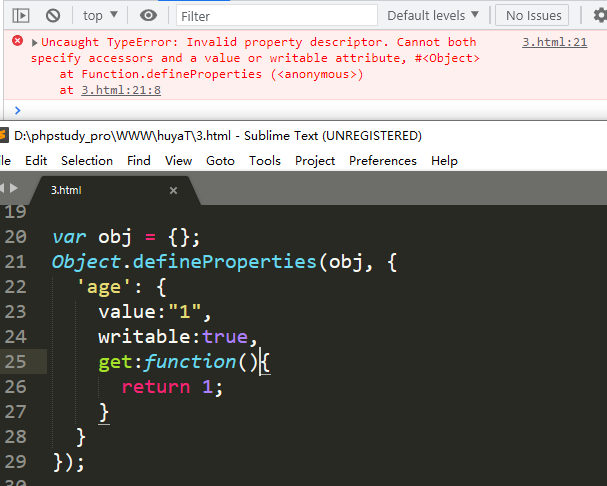Open the 3.html:21:8 stack trace link
The image size is (607, 486).
(121, 90)
